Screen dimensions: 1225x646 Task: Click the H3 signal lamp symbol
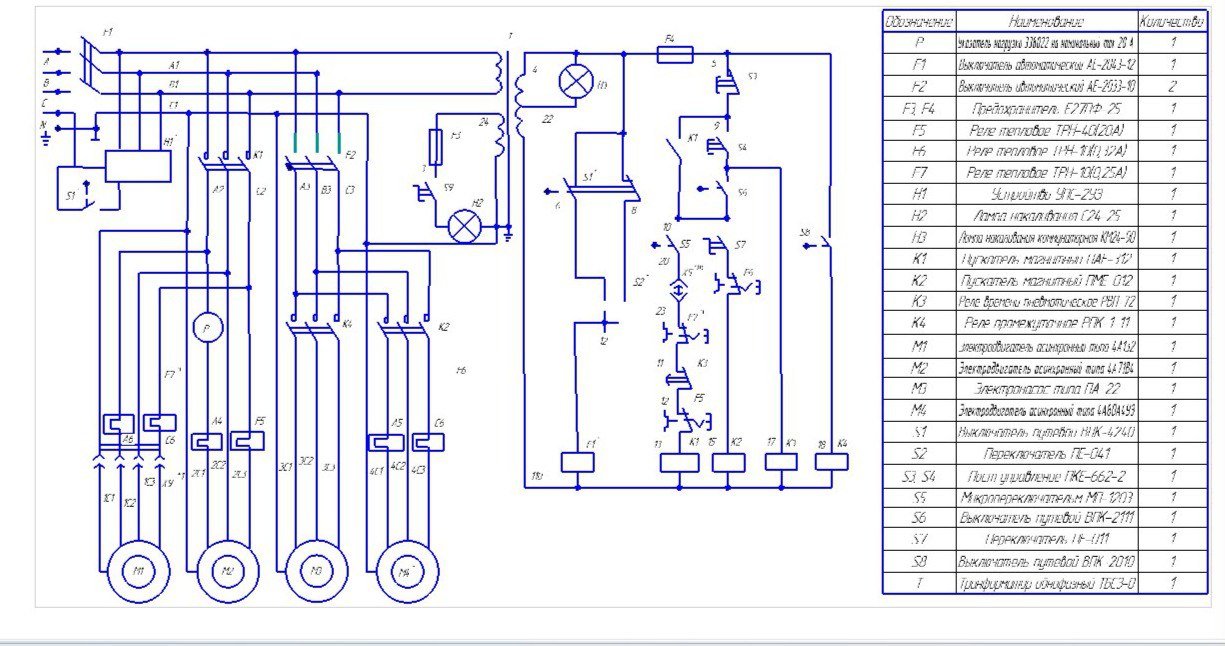click(576, 83)
